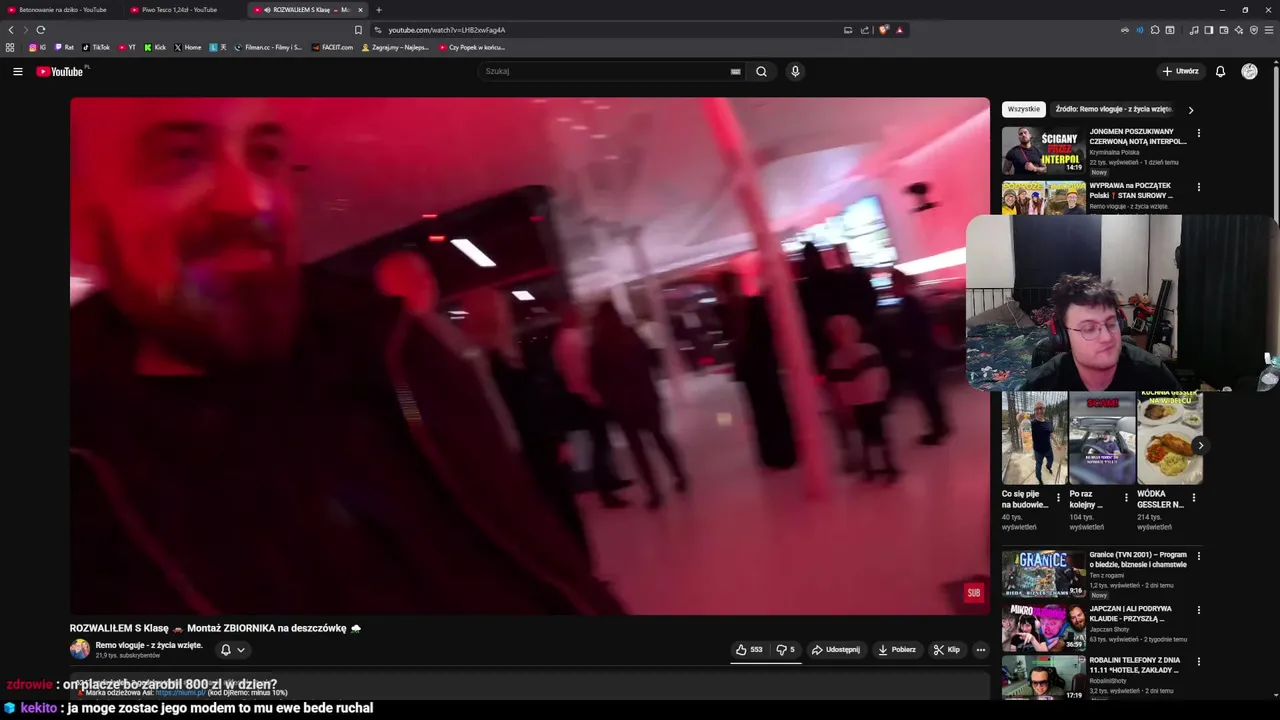
Task: Click the SUB watermark on video
Action: pos(974,593)
